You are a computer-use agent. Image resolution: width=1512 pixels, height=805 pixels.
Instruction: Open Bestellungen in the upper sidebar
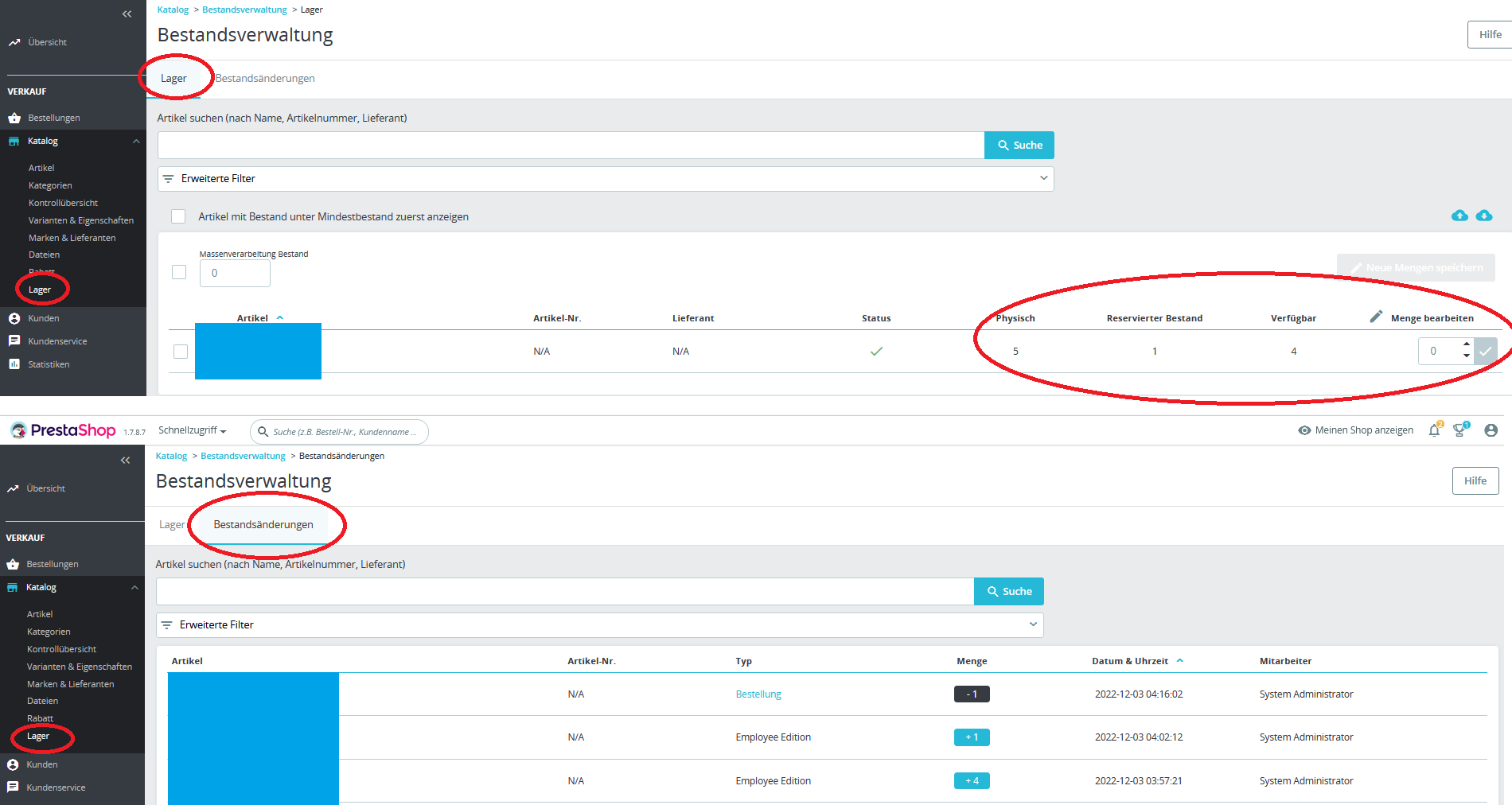(x=54, y=118)
